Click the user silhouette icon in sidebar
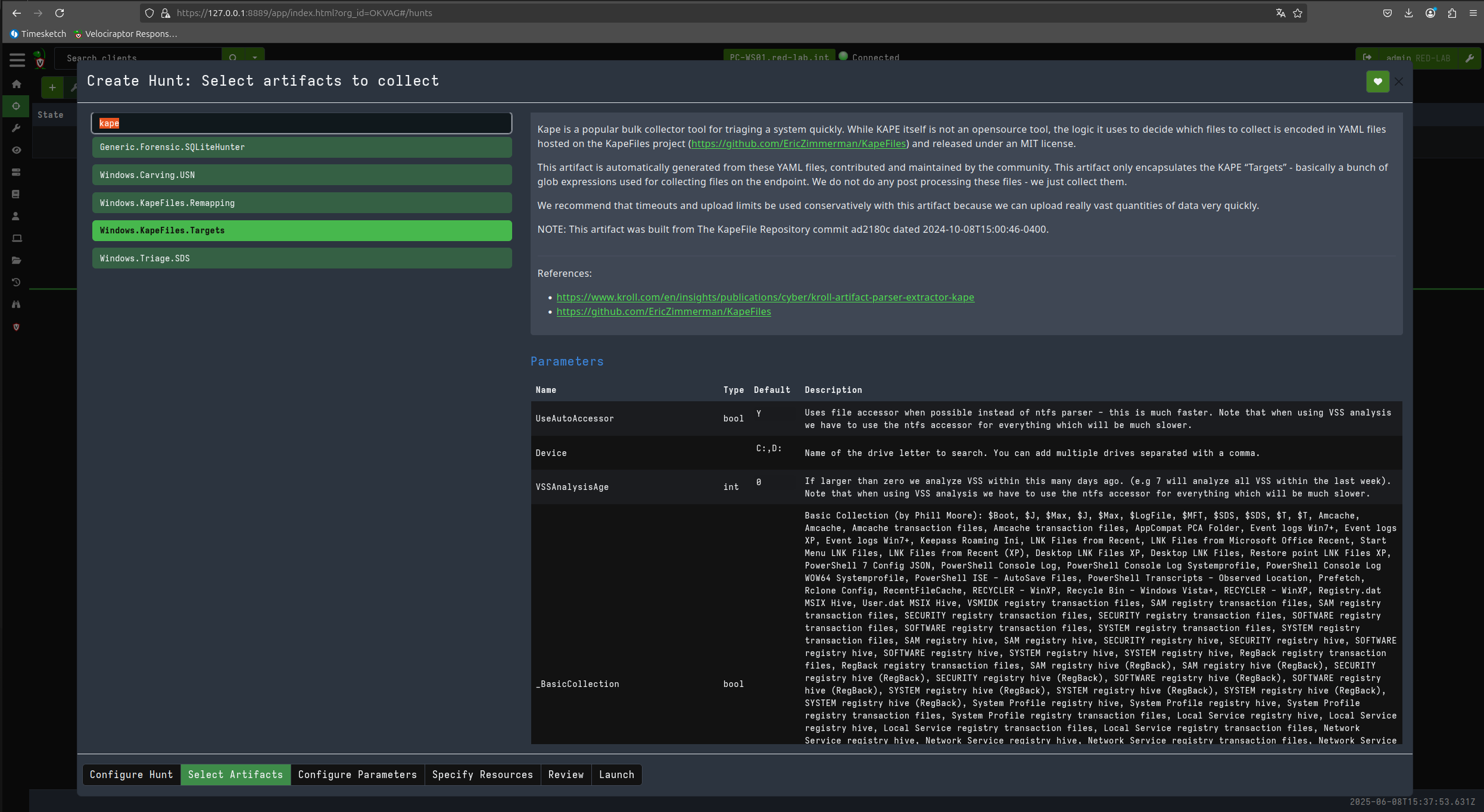The height and width of the screenshot is (812, 1484). pyautogui.click(x=17, y=216)
